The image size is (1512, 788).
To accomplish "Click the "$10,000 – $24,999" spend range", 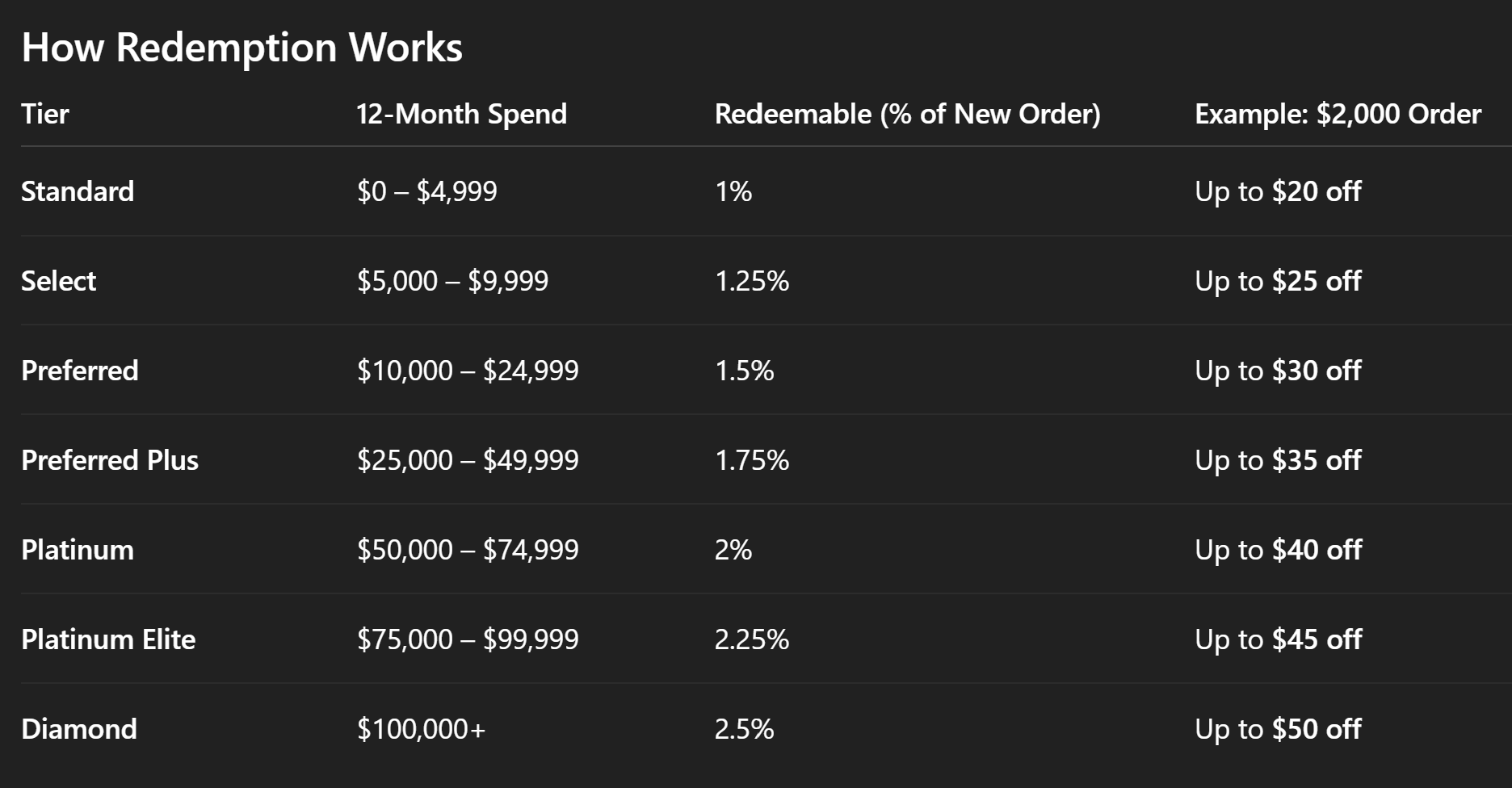I will pos(468,371).
